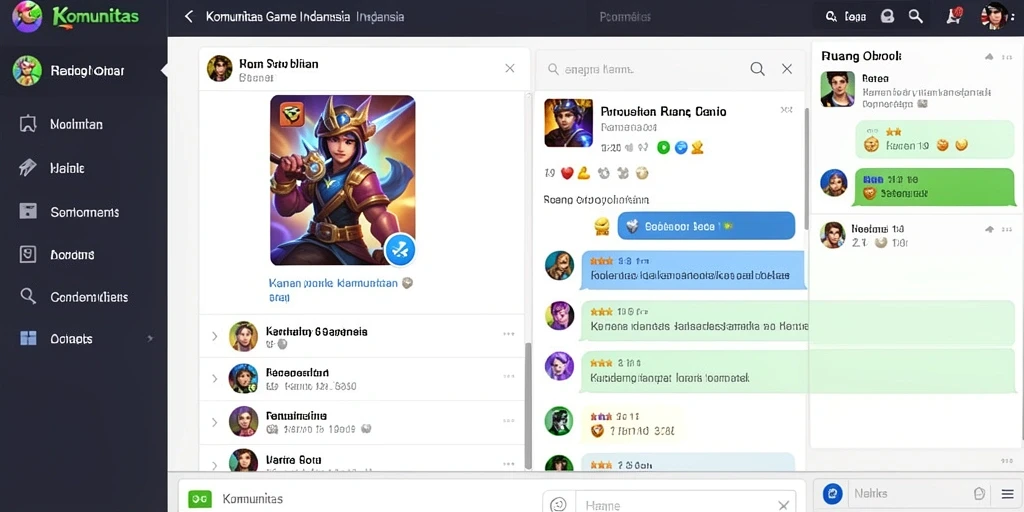This screenshot has height=512, width=1024.
Task: Open the first contact avatar in Ruang Obrolan
Action: click(838, 89)
